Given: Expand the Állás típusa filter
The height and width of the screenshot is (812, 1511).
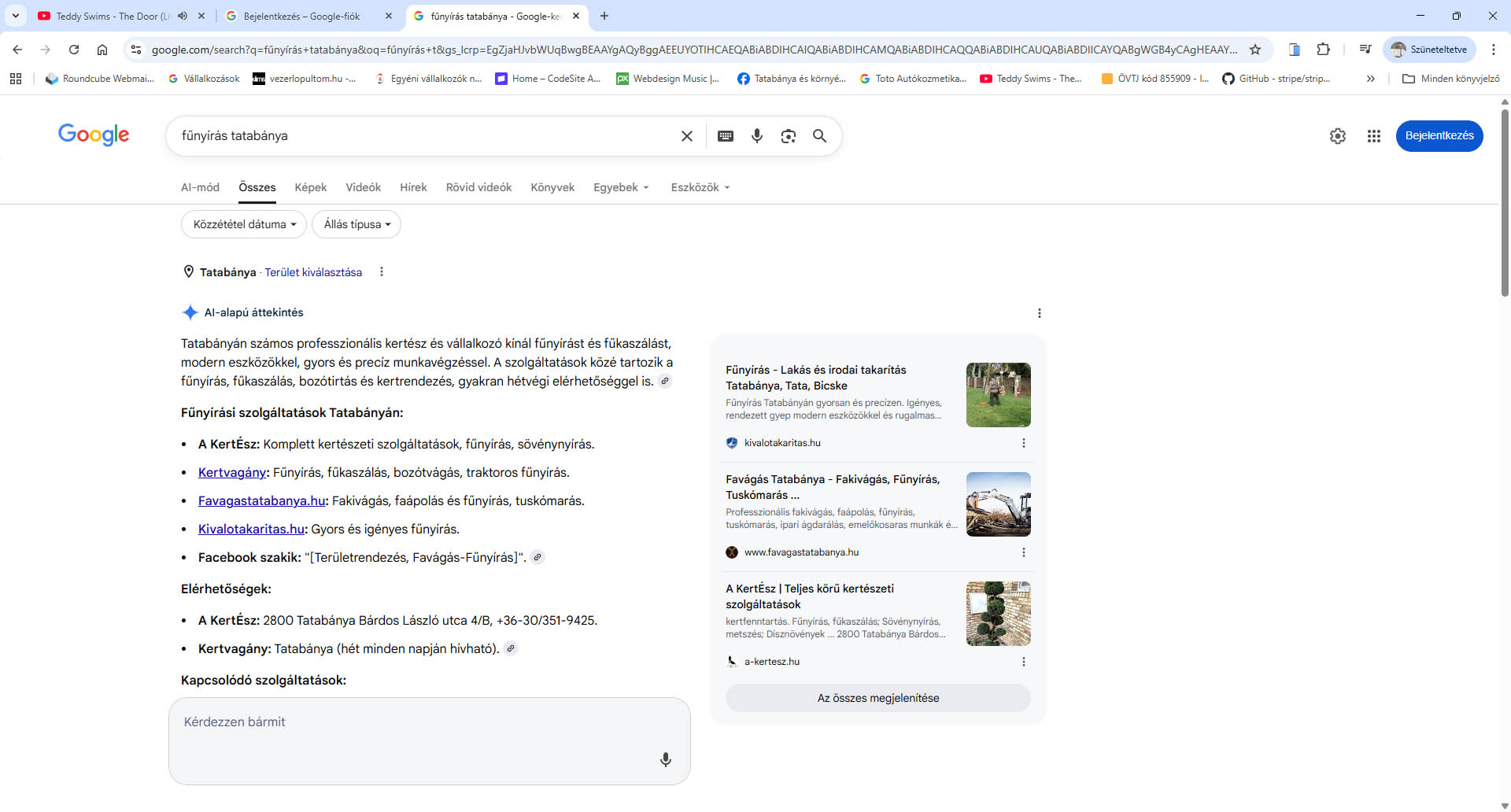Looking at the screenshot, I should (357, 224).
